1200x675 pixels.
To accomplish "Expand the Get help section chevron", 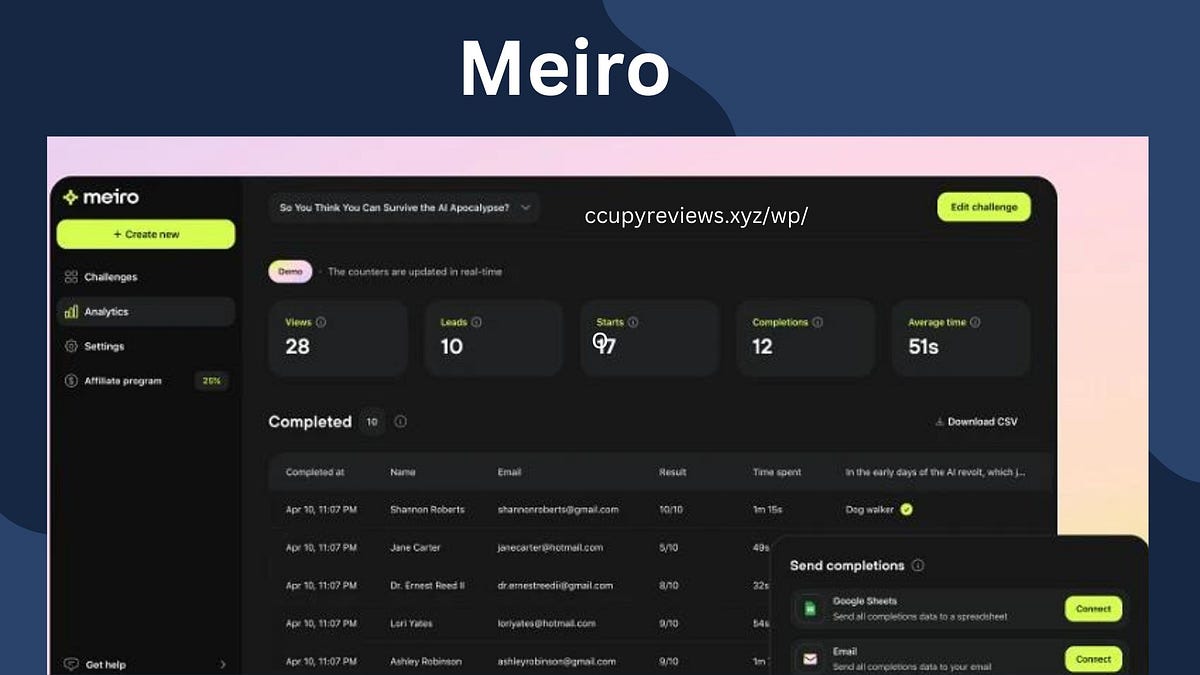I will pos(224,663).
